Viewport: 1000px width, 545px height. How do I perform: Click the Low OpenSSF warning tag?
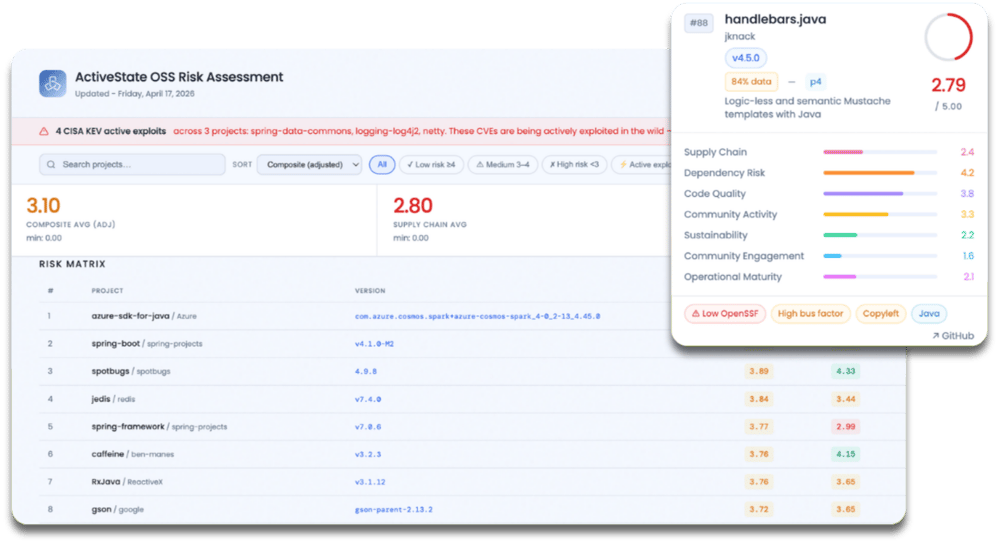(x=725, y=314)
